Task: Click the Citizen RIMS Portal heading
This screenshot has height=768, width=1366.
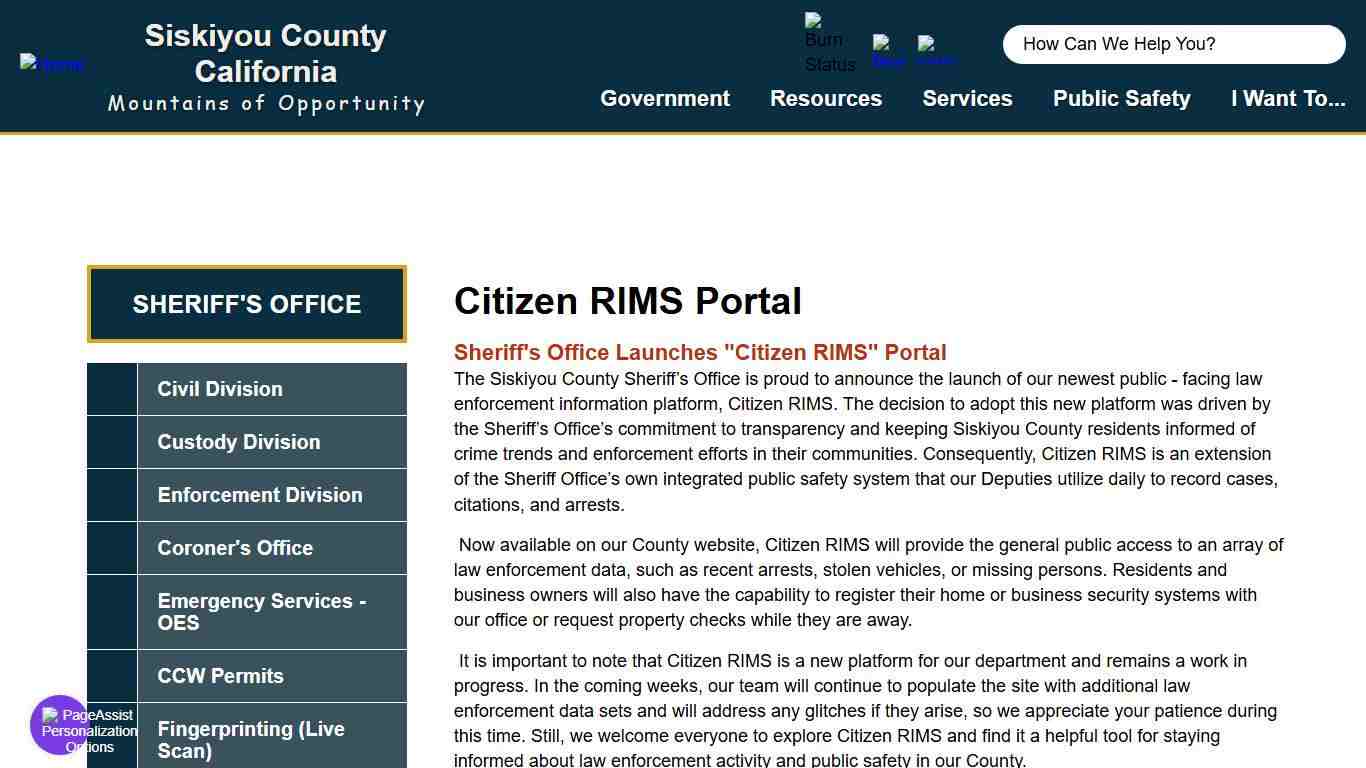Action: (628, 301)
